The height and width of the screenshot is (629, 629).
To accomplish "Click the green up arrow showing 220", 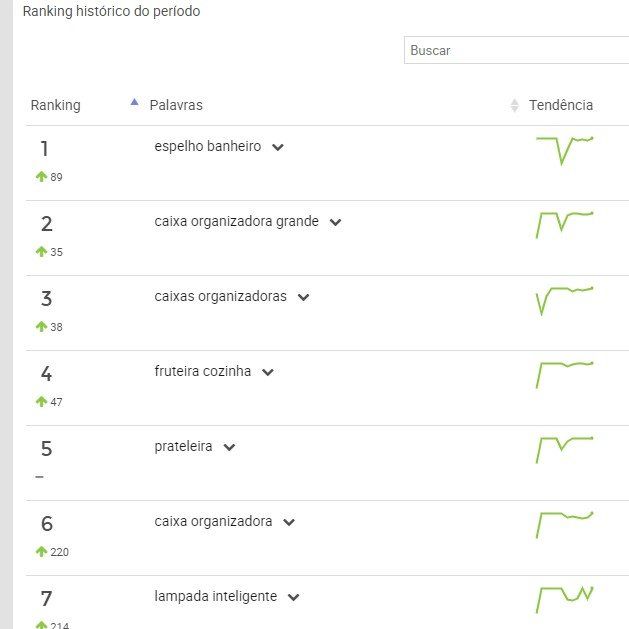I will coord(41,552).
